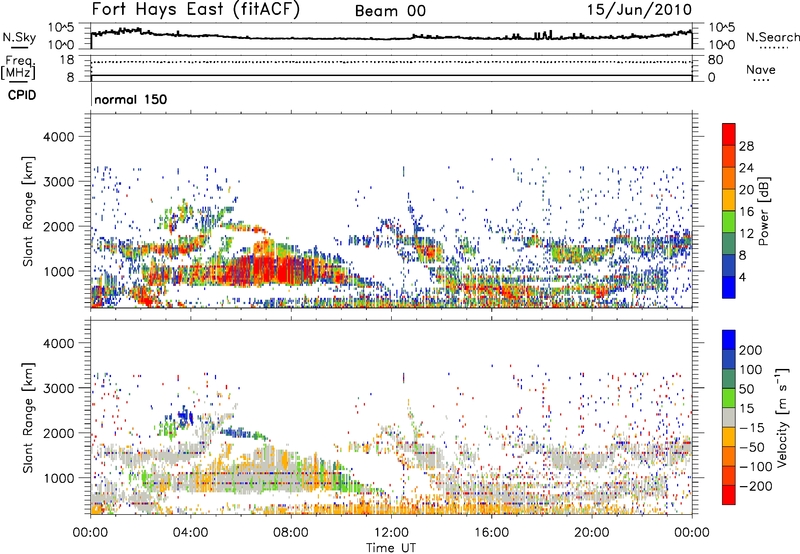Pick the green 15–50 Velocity colorbar segment
The image size is (800, 554).
click(729, 398)
